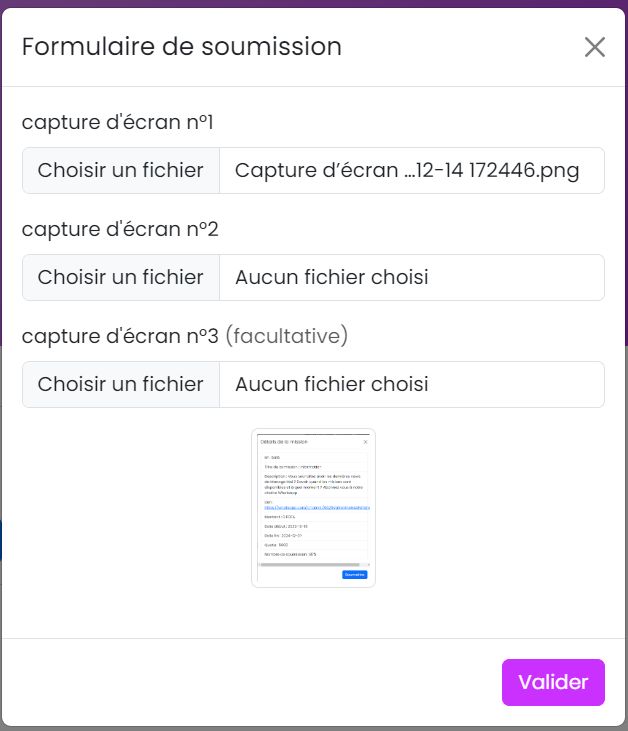This screenshot has height=731, width=628.
Task: Click 'Détails de la mission' heading in preview
Action: click(284, 441)
